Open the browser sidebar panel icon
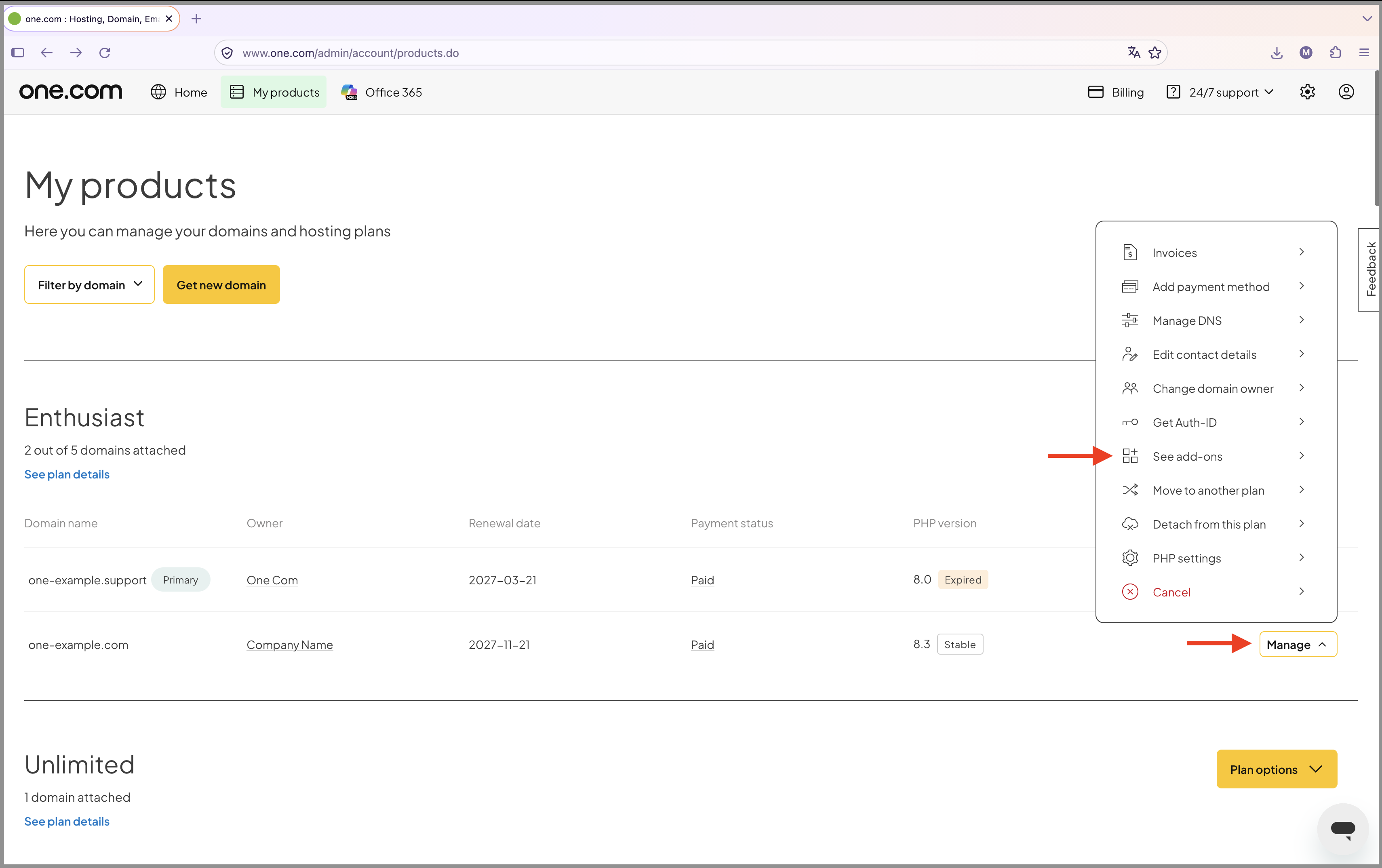 click(x=18, y=53)
